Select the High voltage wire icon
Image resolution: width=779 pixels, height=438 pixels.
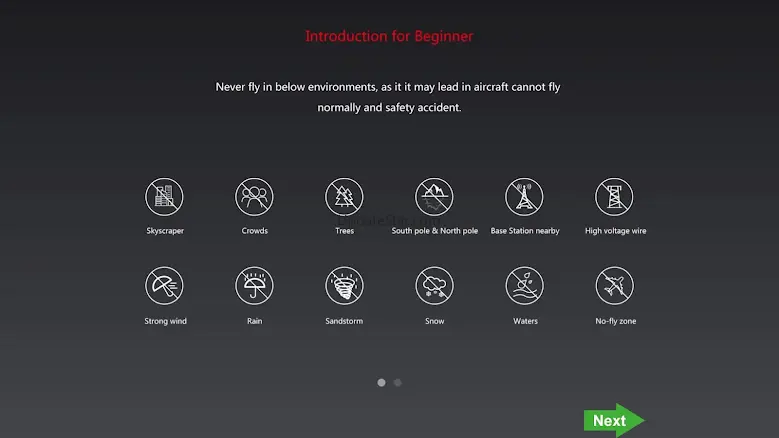pos(614,197)
